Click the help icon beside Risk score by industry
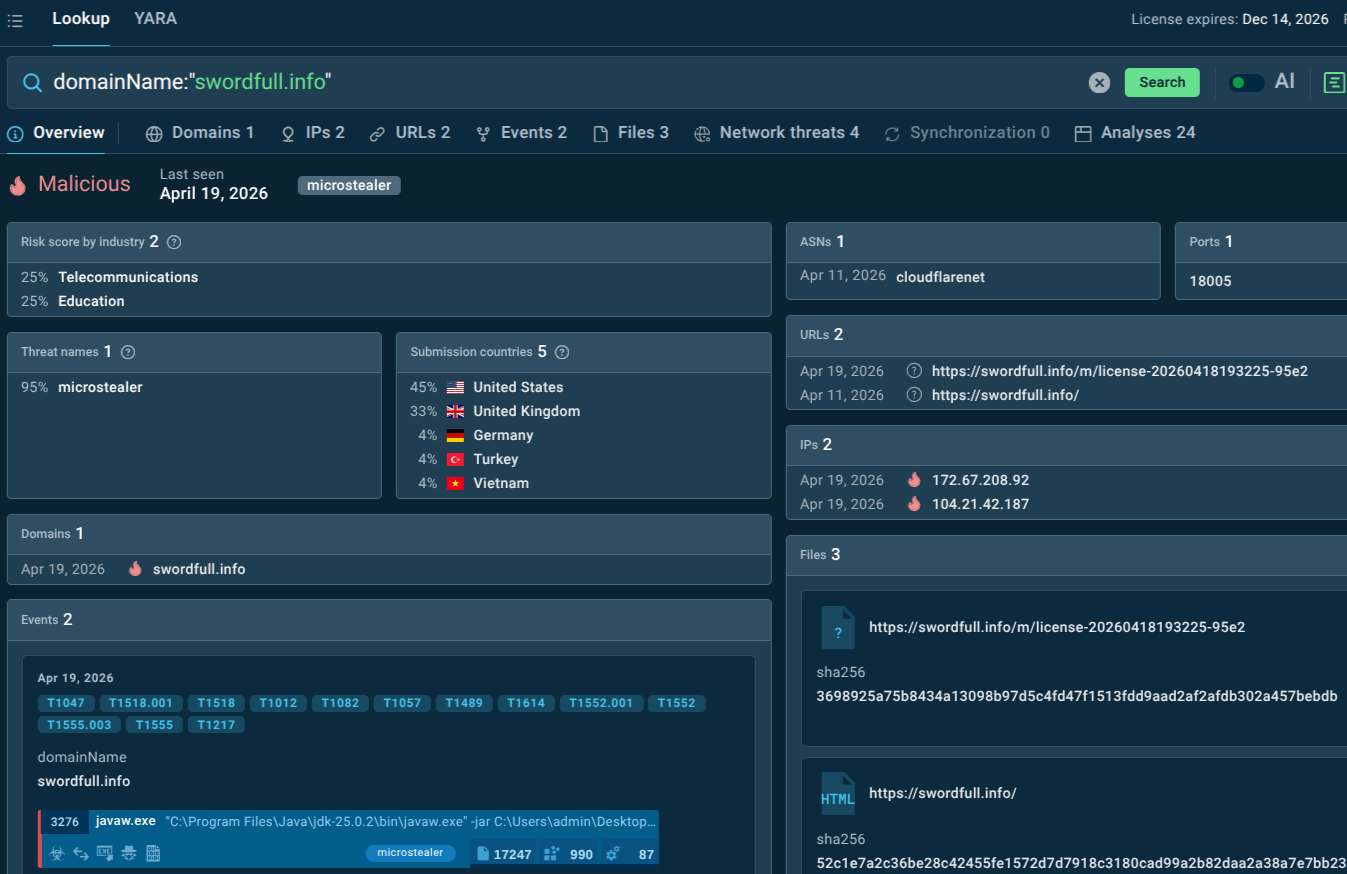Viewport: 1347px width, 874px height. pyautogui.click(x=174, y=242)
